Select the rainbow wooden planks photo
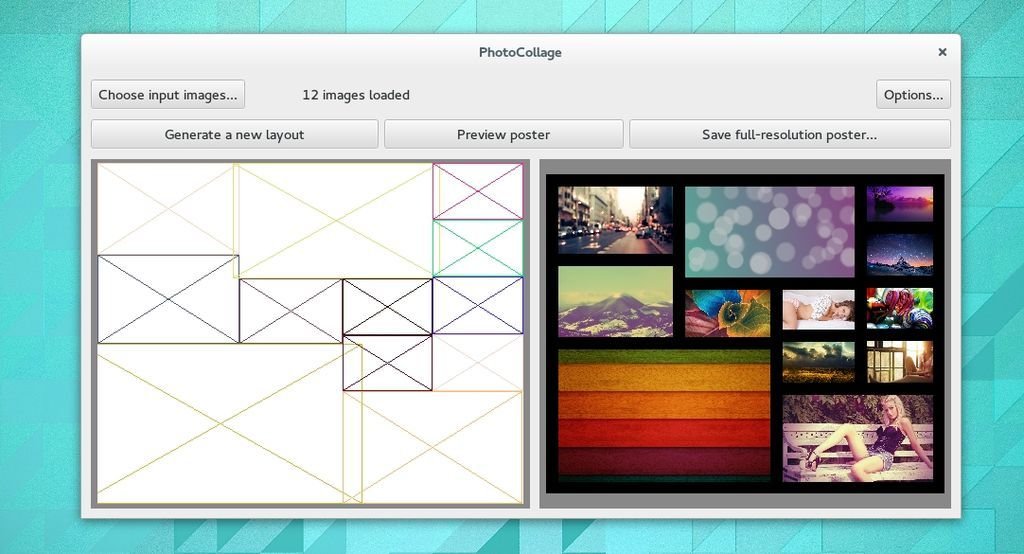This screenshot has height=554, width=1024. (664, 412)
